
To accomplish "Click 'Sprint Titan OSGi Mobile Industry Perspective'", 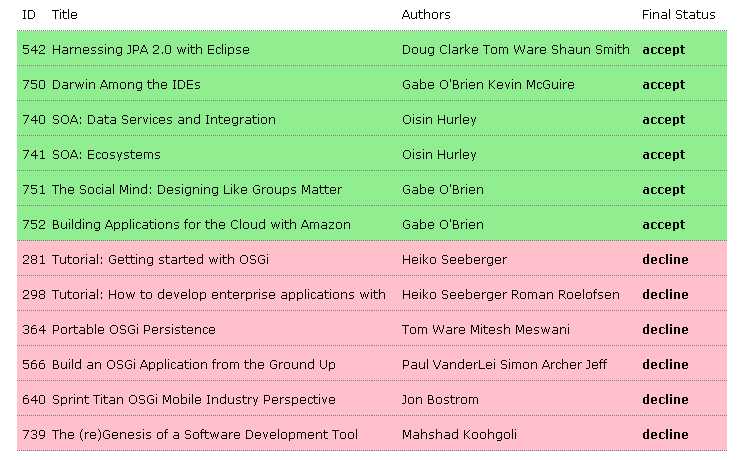I will (x=194, y=399).
